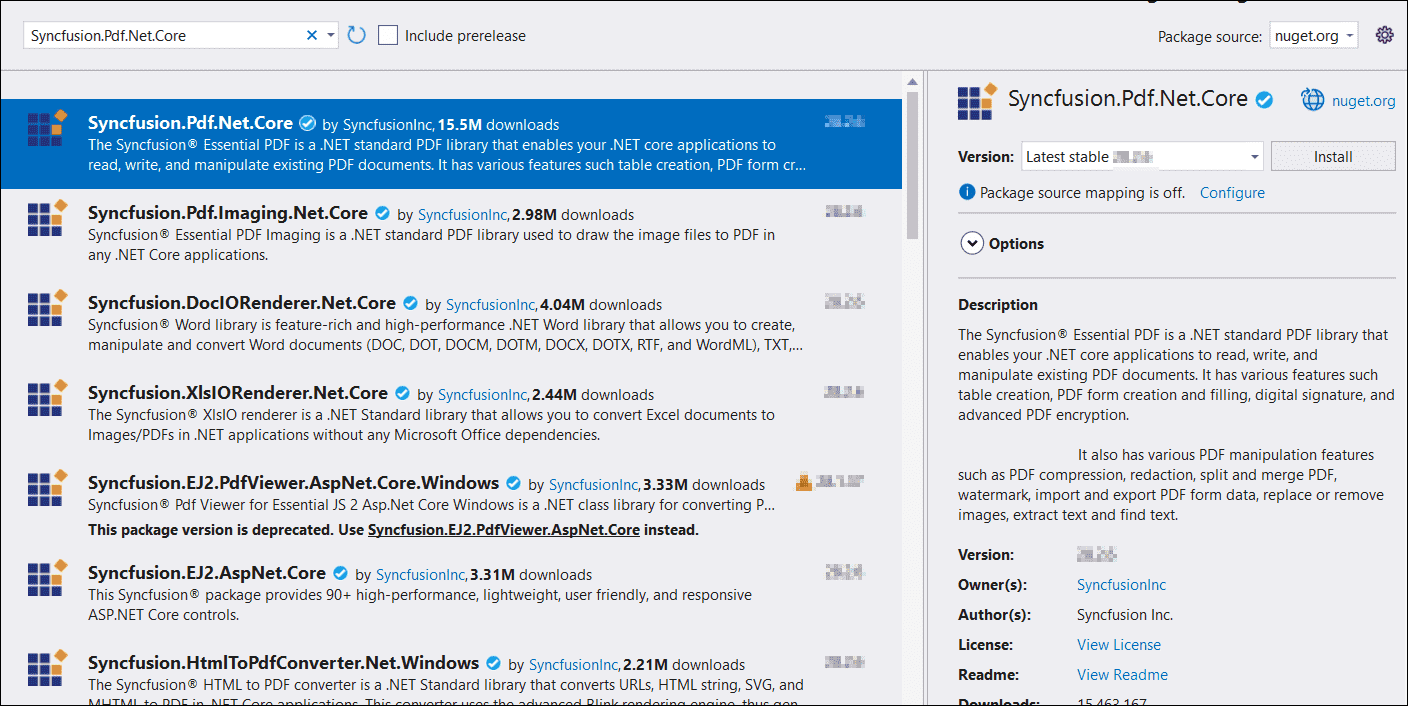The width and height of the screenshot is (1408, 706).
Task: Click the refresh icon beside search box
Action: point(357,36)
